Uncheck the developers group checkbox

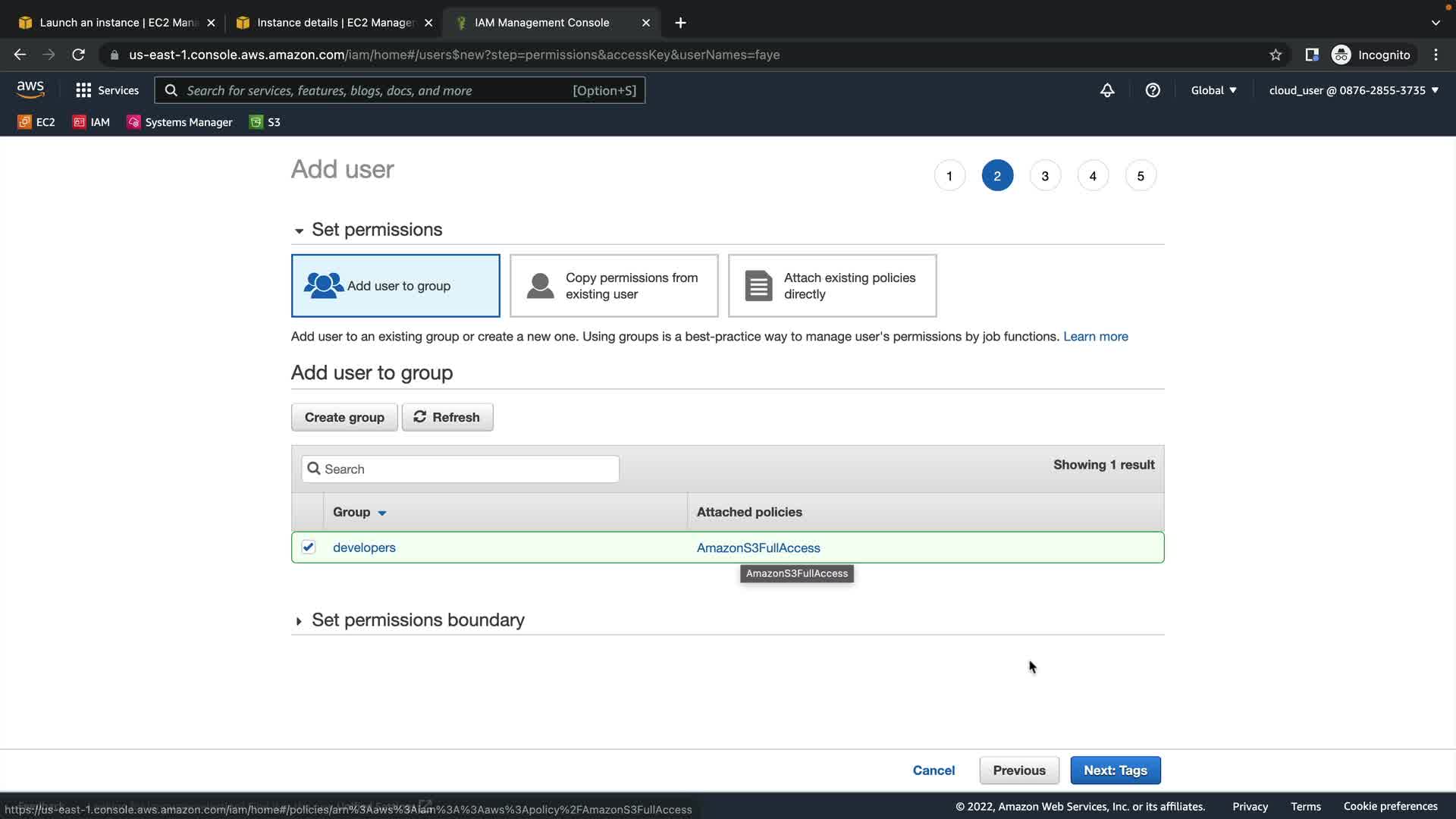(308, 547)
